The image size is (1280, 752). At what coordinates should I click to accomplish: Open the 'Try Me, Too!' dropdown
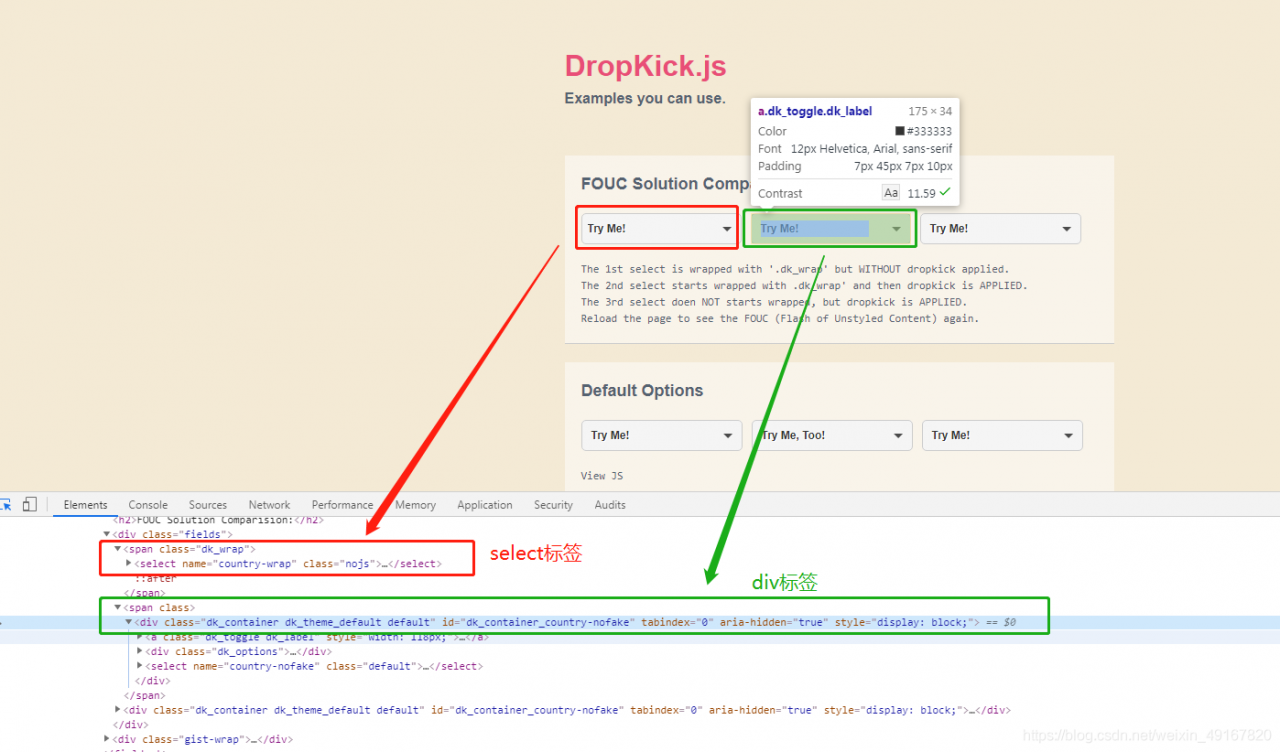pyautogui.click(x=832, y=435)
